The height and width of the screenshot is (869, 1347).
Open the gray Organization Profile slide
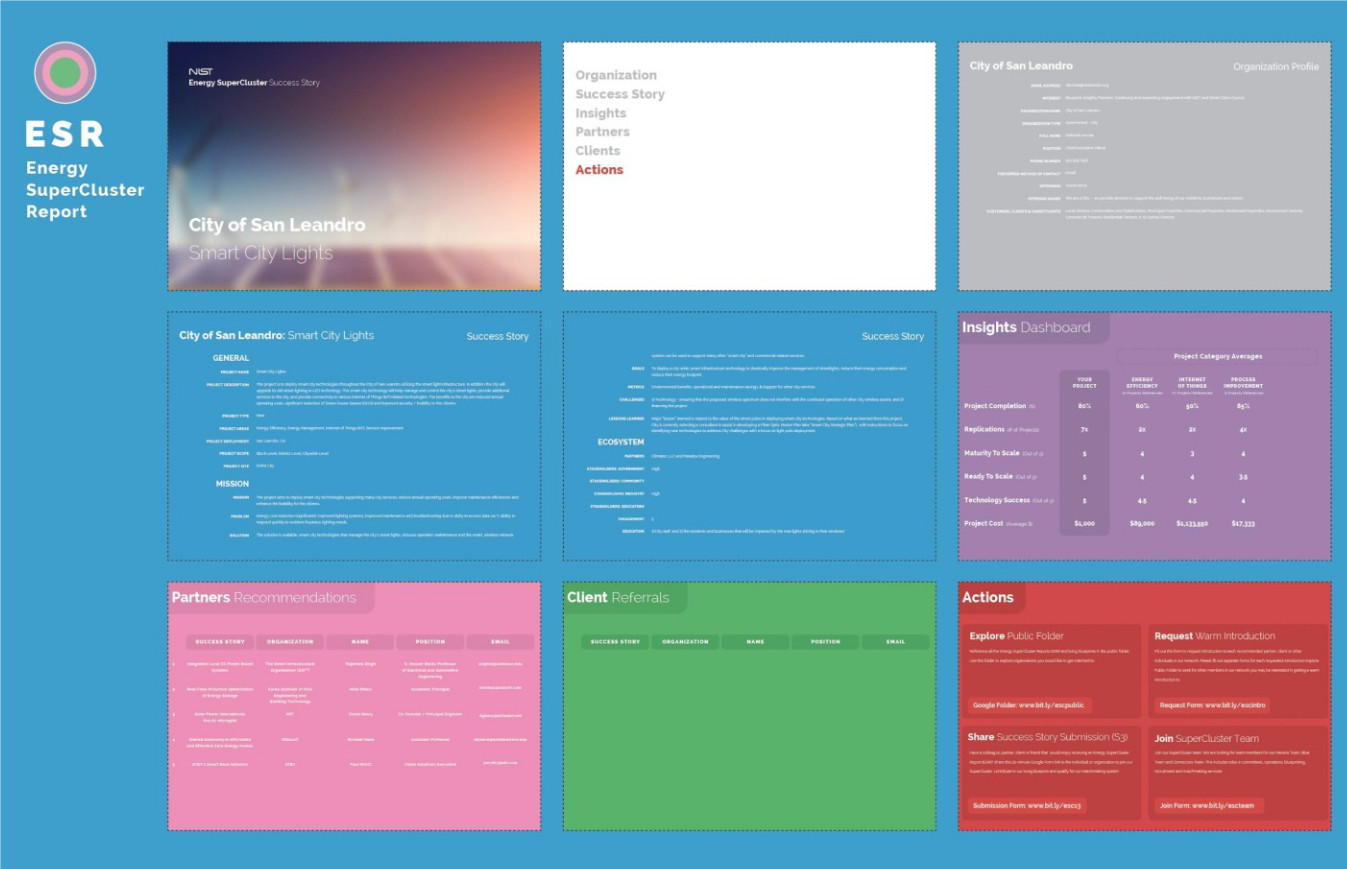[1144, 166]
